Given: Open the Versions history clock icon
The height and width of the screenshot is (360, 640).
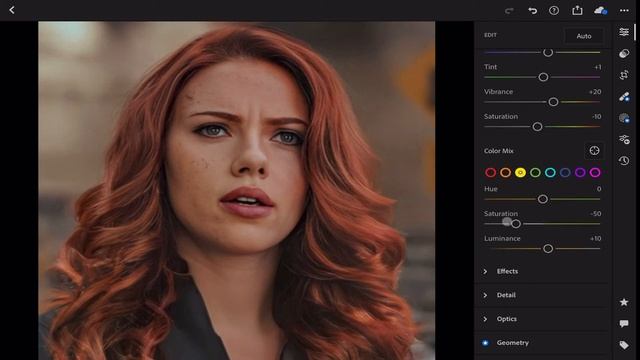Looking at the screenshot, I should click(624, 160).
